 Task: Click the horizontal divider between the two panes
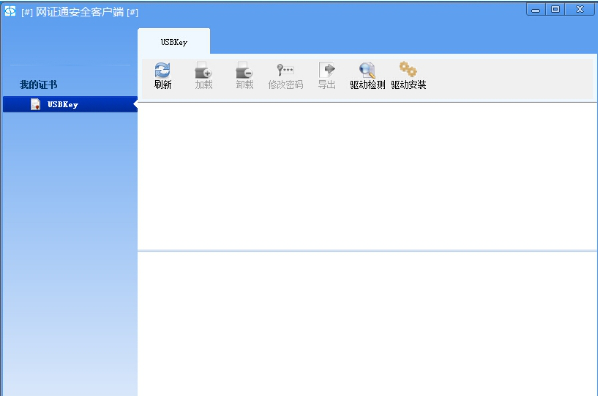coord(367,251)
